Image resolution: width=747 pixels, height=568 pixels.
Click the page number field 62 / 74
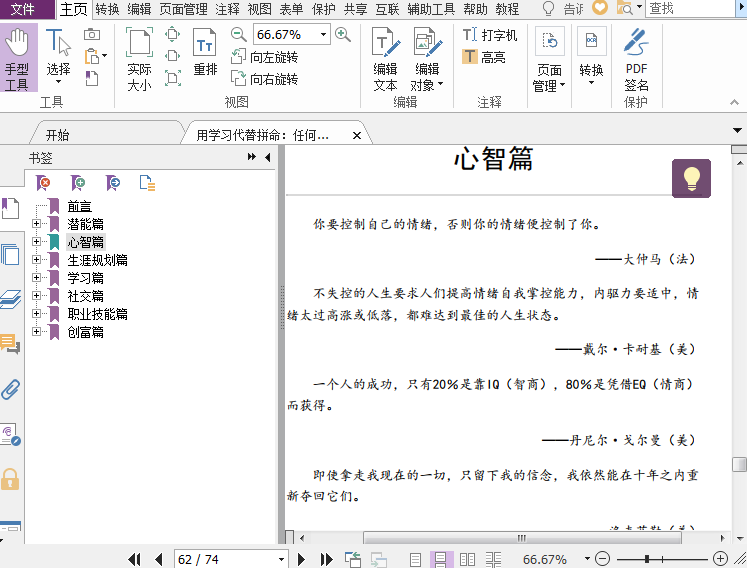pyautogui.click(x=224, y=559)
